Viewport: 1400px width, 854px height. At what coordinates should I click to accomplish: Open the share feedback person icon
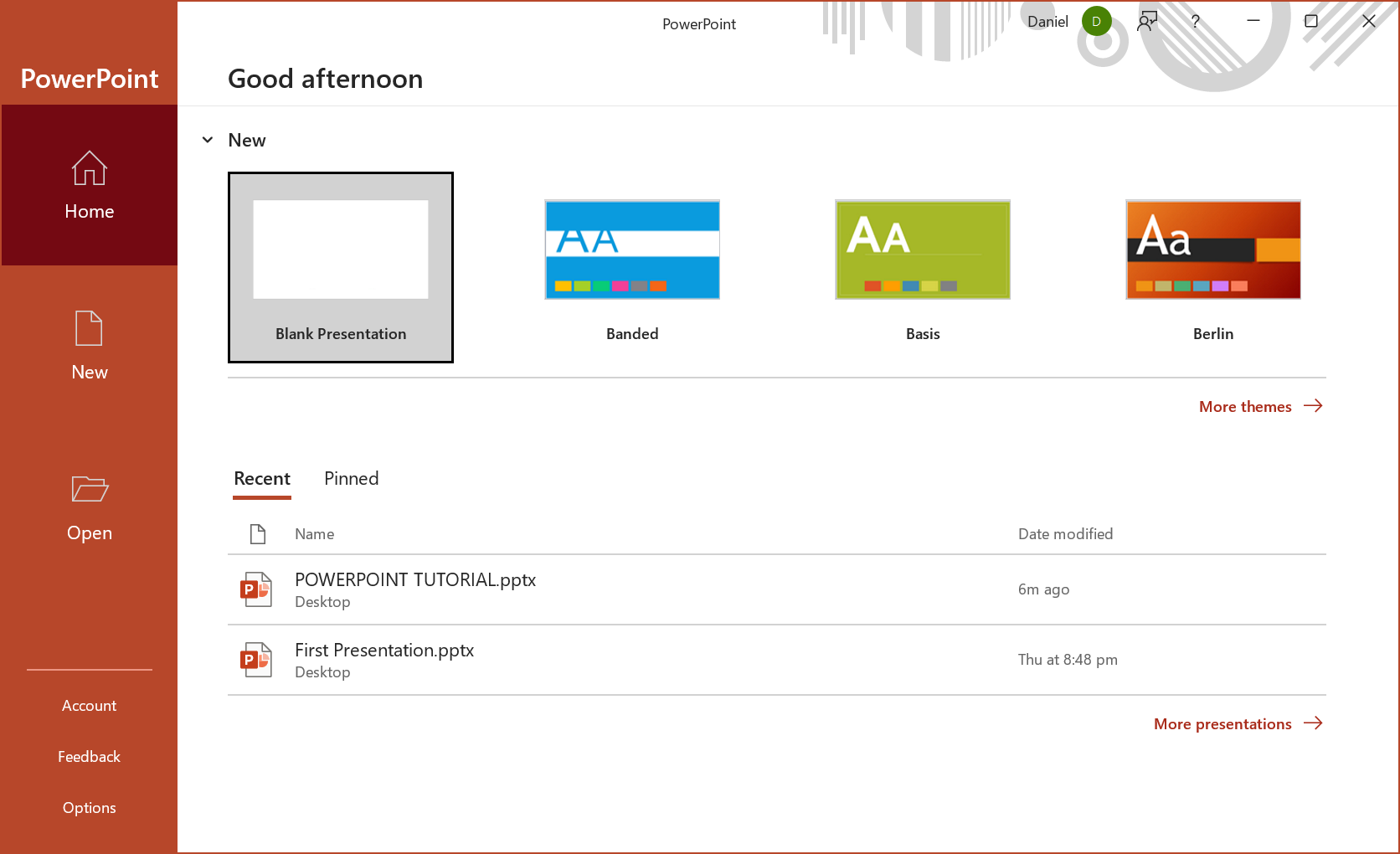click(x=1147, y=22)
